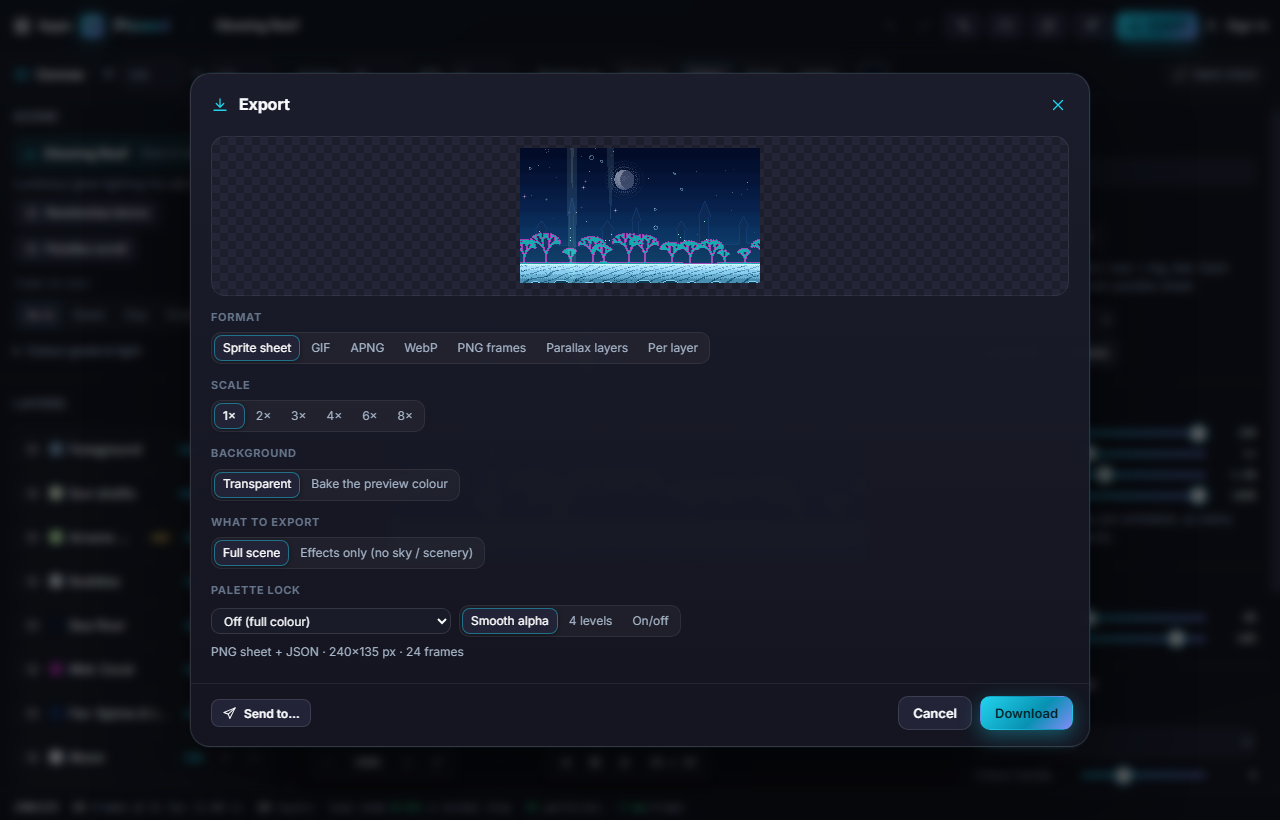This screenshot has height=820, width=1280.
Task: Pick 6× export scale
Action: click(x=369, y=416)
